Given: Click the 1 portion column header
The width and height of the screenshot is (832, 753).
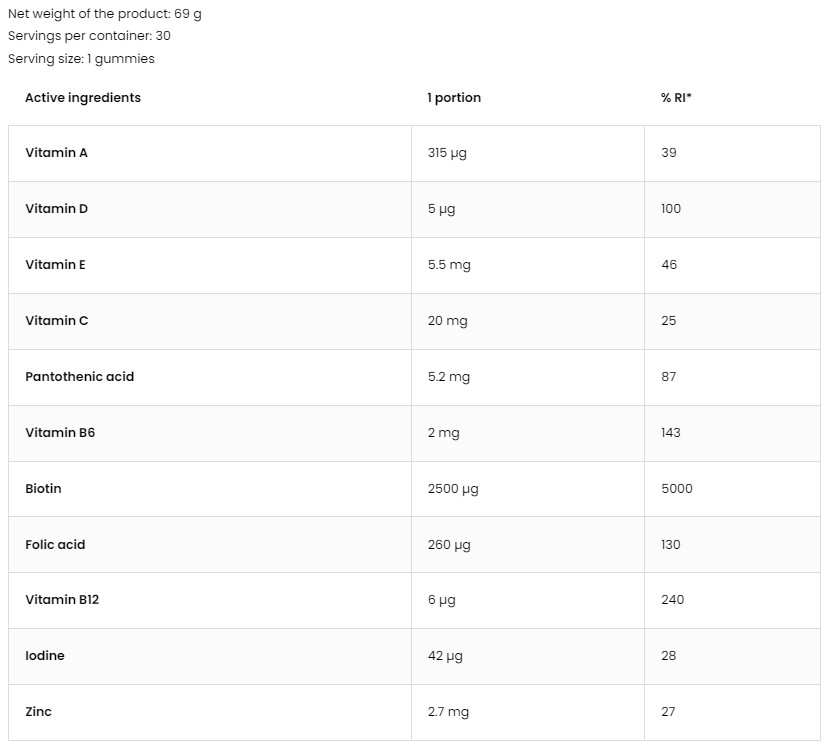Looking at the screenshot, I should tap(454, 98).
